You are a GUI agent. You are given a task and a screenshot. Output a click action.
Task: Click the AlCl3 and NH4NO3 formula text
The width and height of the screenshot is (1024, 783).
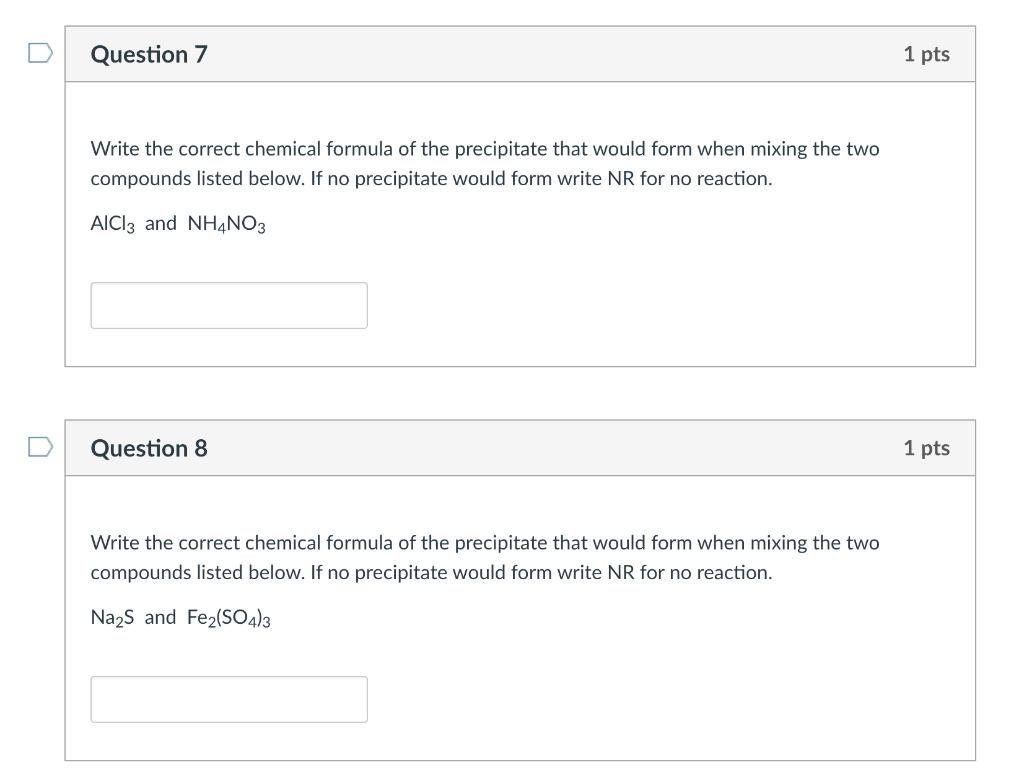pos(177,223)
